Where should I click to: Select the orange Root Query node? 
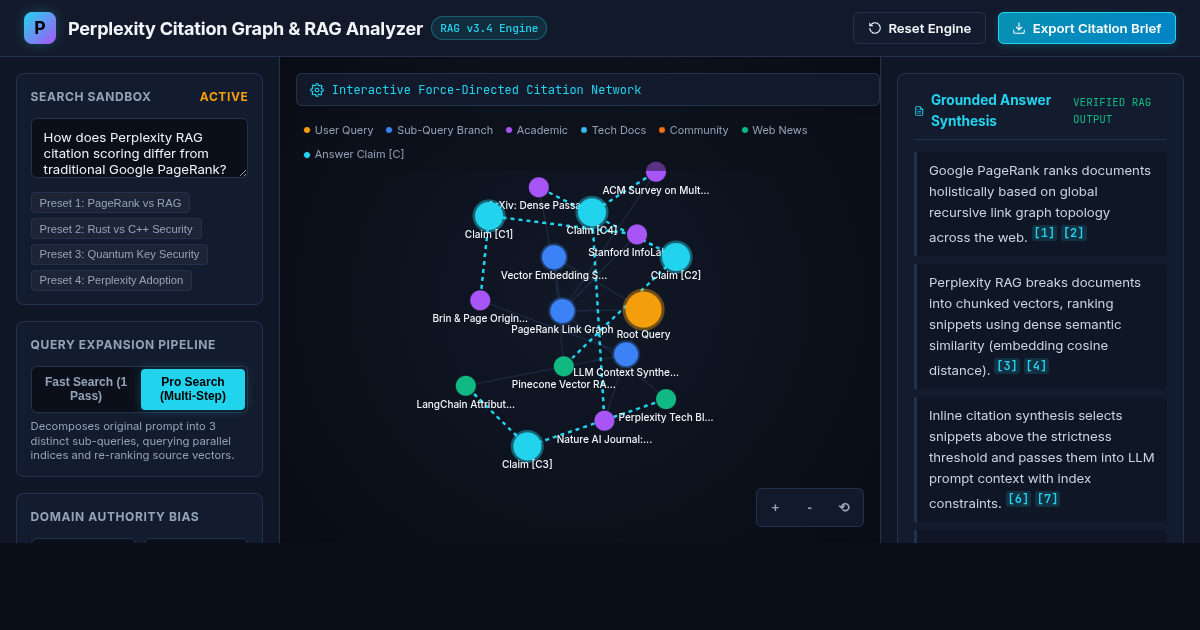click(643, 310)
